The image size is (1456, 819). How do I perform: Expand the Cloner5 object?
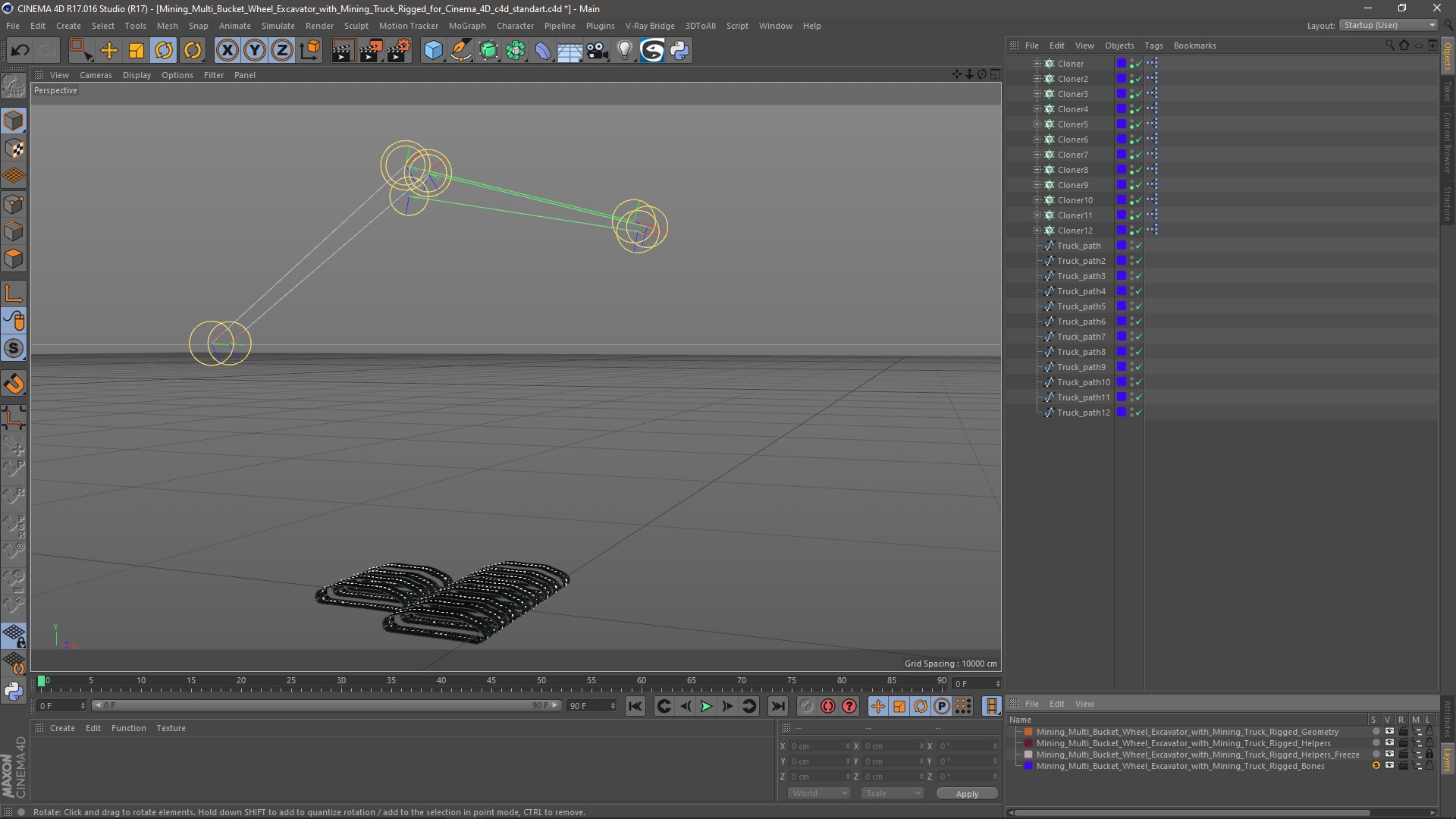coord(1037,124)
